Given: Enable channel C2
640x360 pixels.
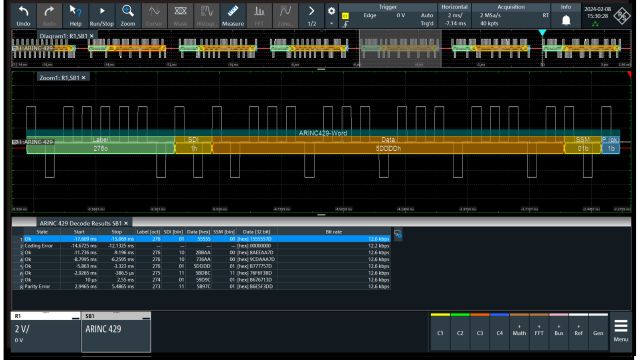Looking at the screenshot, I should pos(460,332).
